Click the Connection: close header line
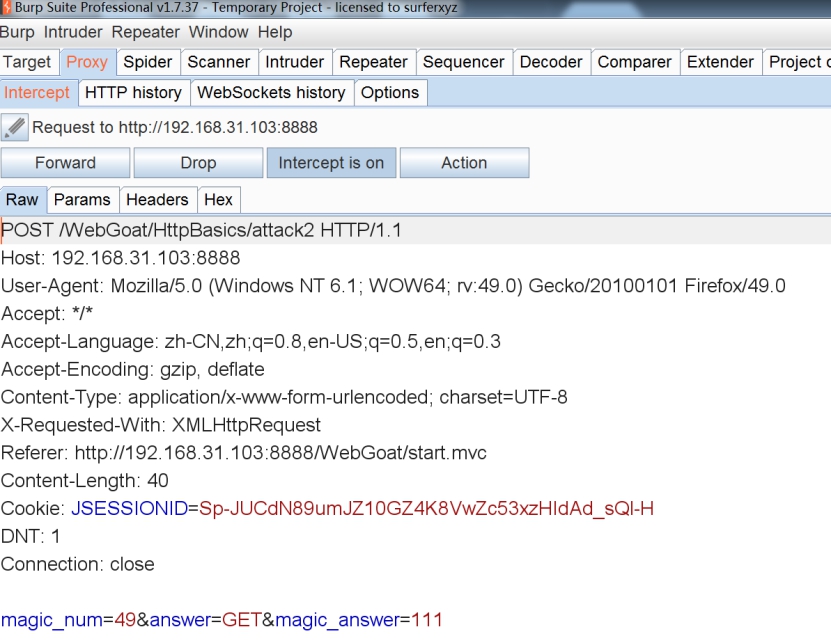 coord(77,564)
